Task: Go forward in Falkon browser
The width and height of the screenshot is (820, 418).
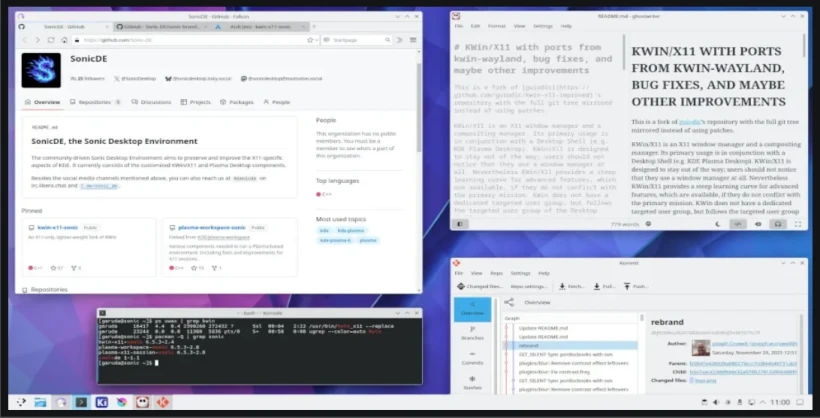Action: (x=37, y=40)
